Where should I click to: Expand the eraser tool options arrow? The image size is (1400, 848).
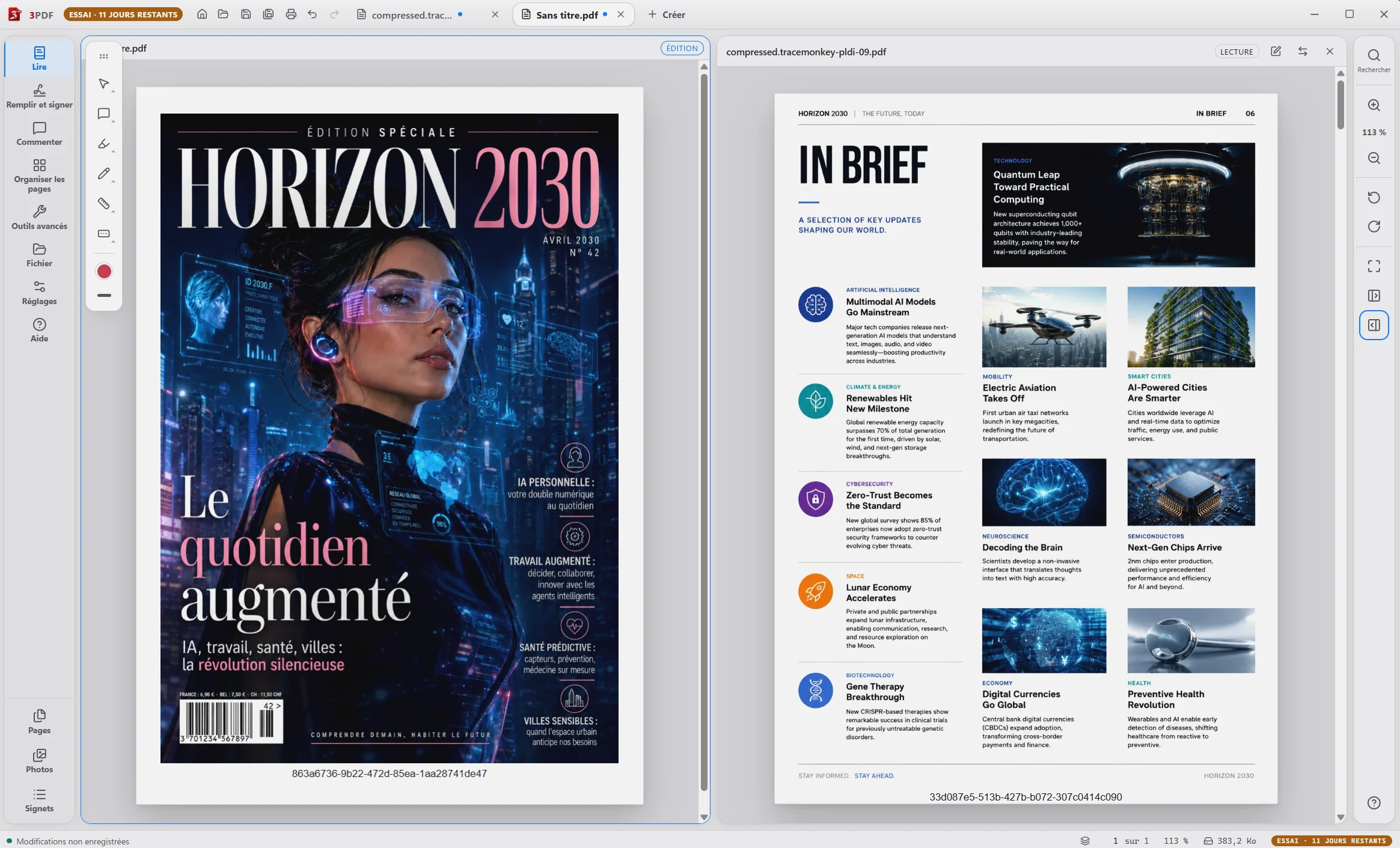[x=113, y=212]
